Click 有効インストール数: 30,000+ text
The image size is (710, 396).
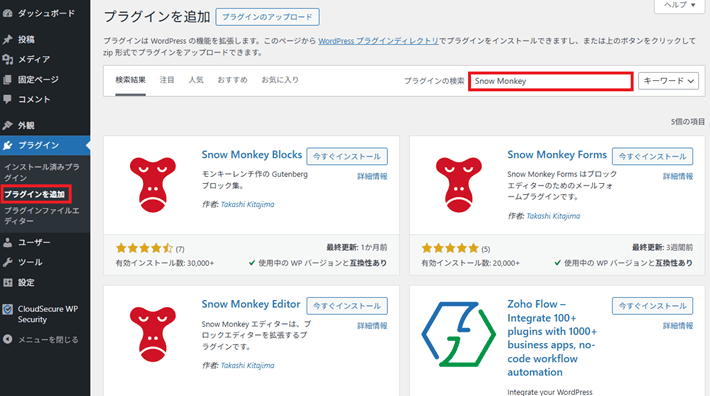click(165, 263)
